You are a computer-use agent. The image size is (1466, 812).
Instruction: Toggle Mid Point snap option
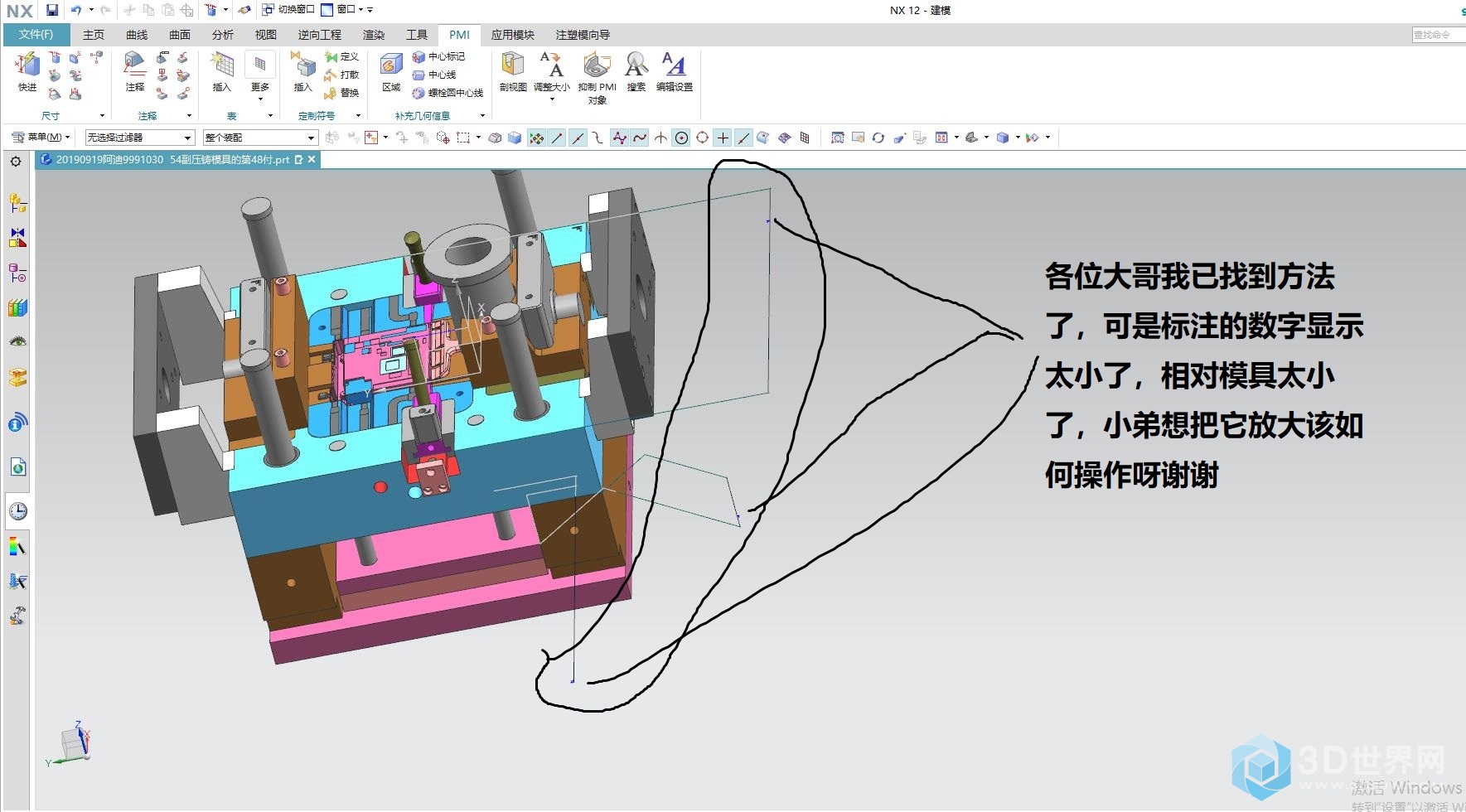tap(578, 138)
